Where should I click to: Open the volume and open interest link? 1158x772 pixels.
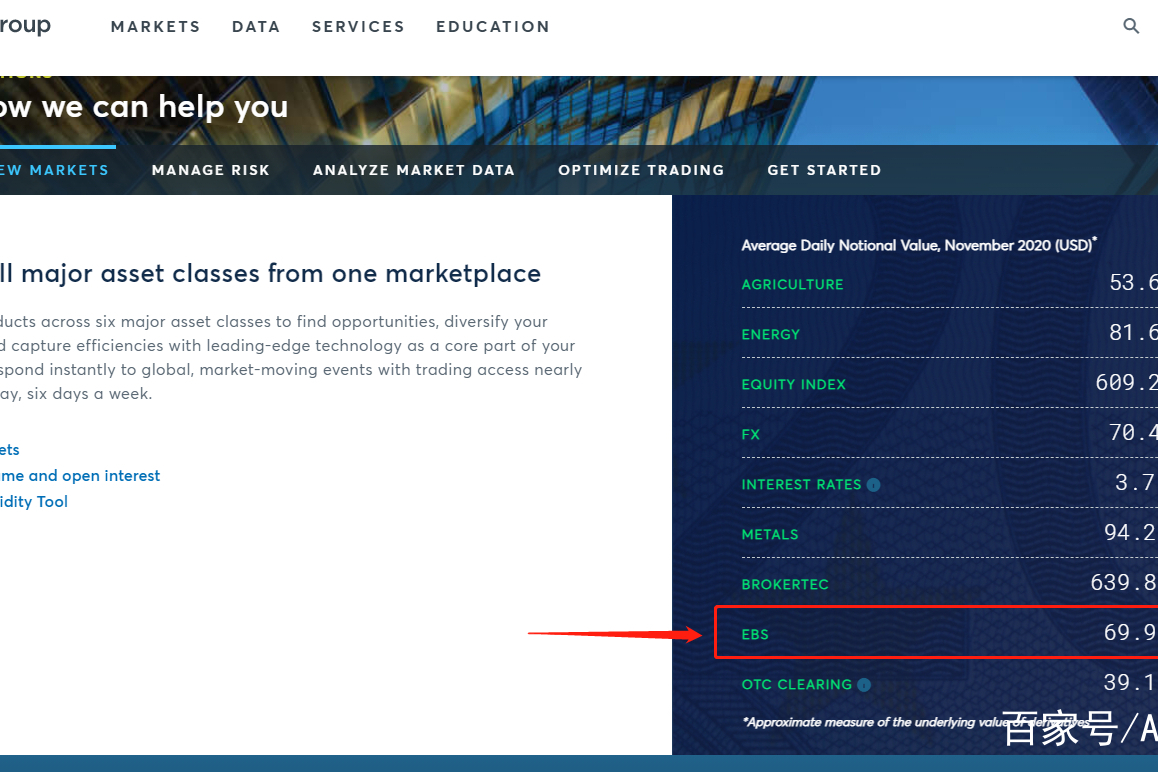click(80, 476)
